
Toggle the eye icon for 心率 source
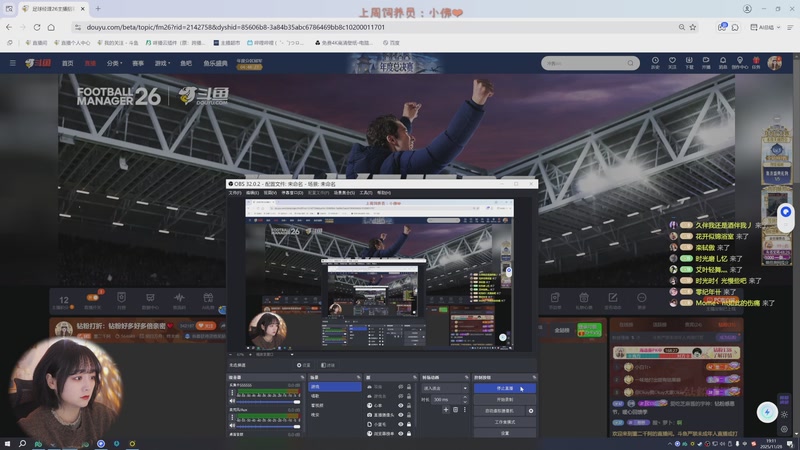(401, 406)
